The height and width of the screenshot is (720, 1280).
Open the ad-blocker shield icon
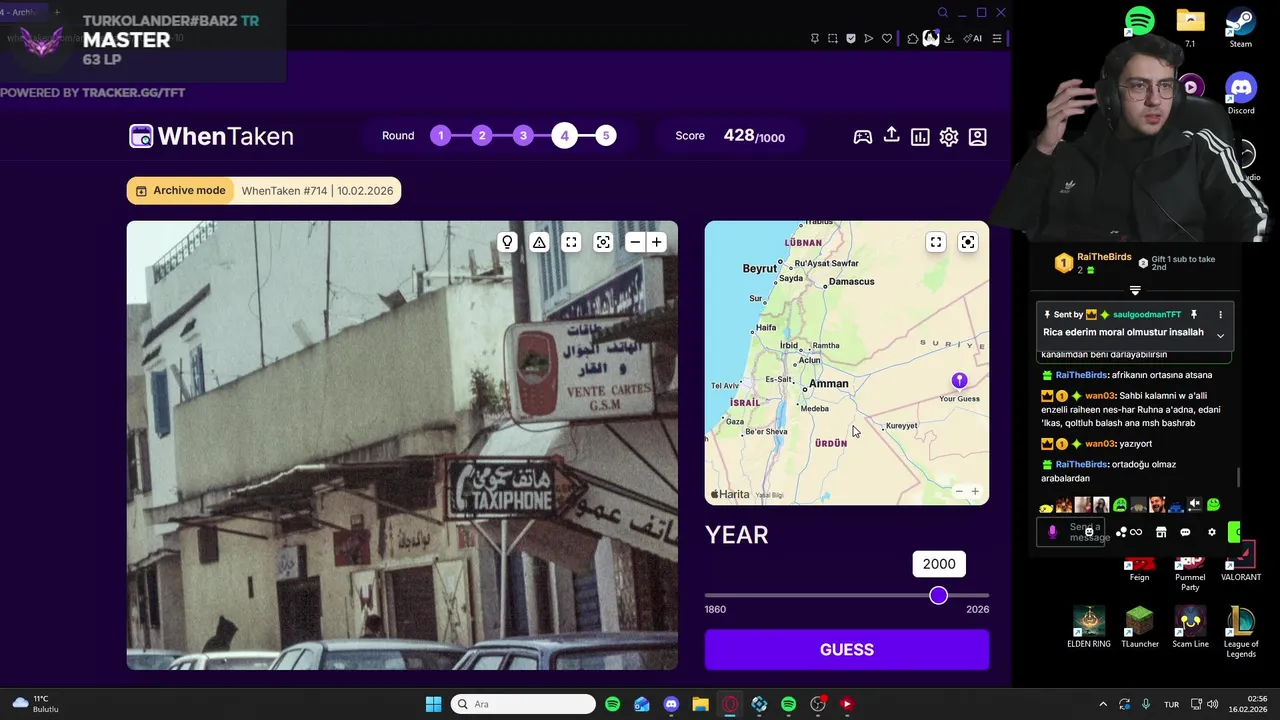pyautogui.click(x=851, y=39)
